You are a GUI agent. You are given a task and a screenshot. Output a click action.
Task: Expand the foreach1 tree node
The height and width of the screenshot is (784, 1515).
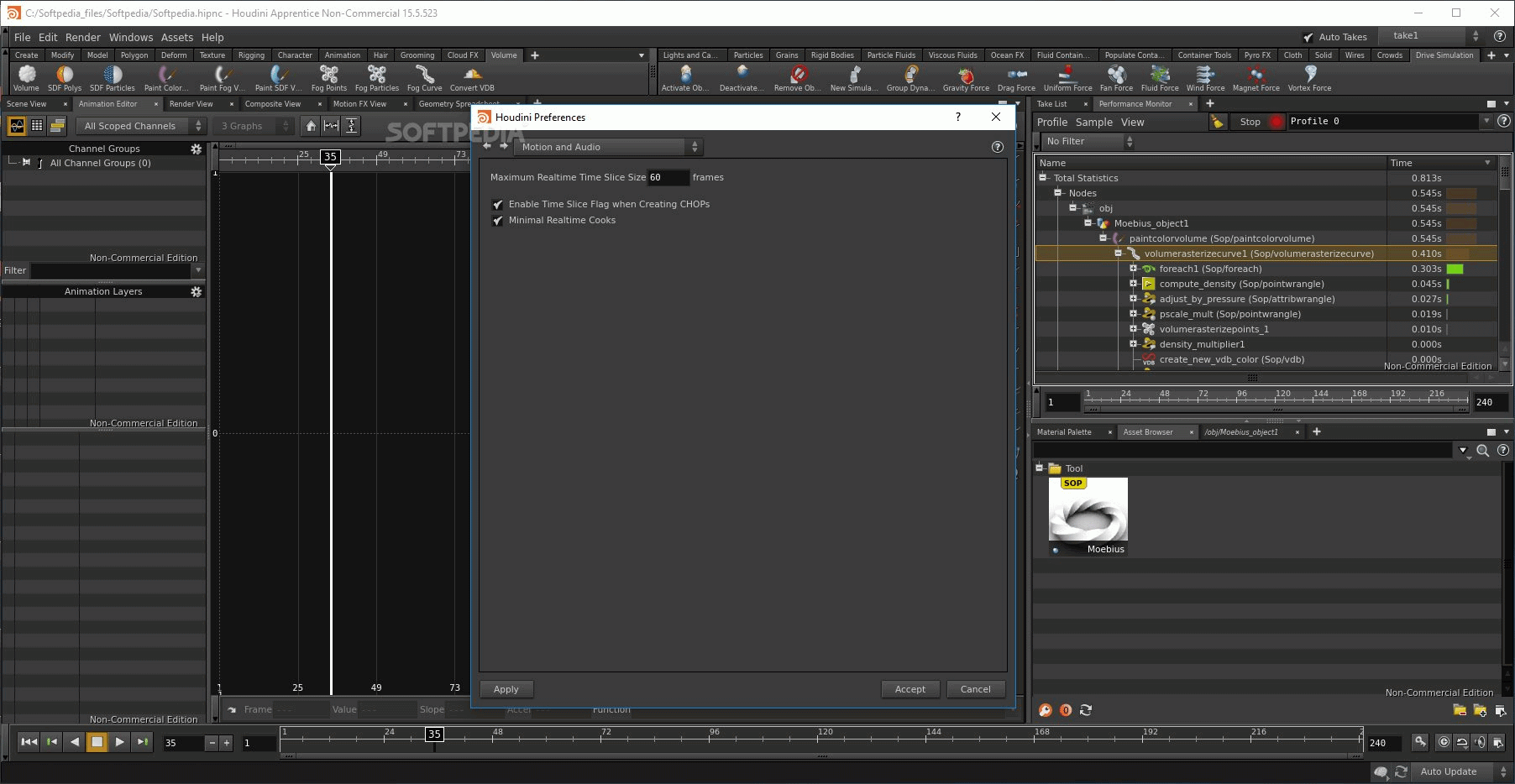click(1133, 269)
